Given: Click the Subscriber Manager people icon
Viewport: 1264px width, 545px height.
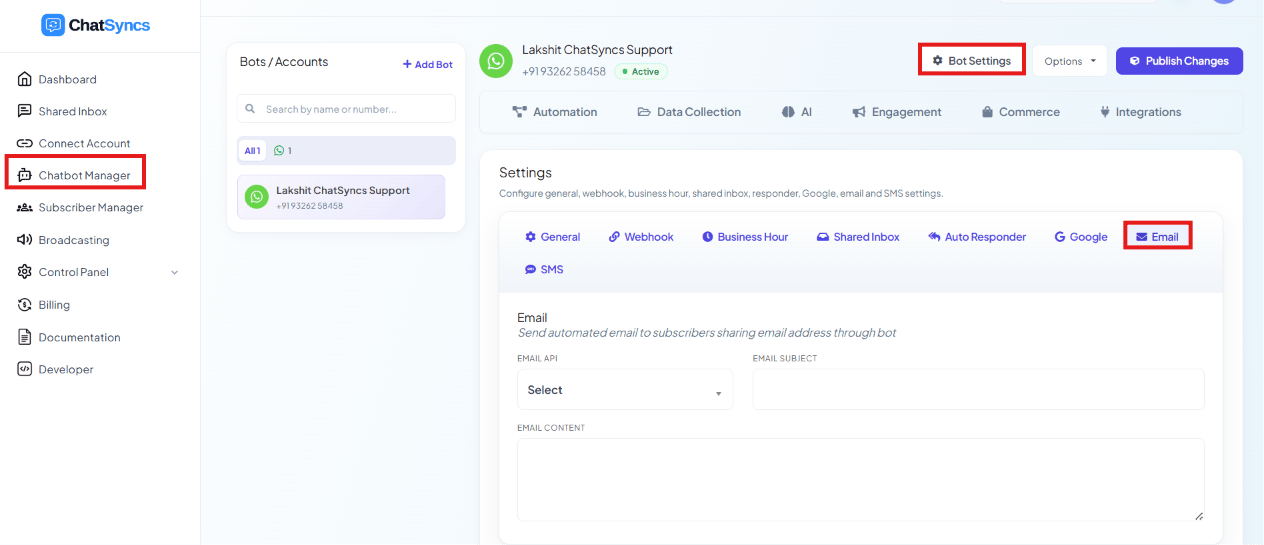Looking at the screenshot, I should pyautogui.click(x=25, y=208).
